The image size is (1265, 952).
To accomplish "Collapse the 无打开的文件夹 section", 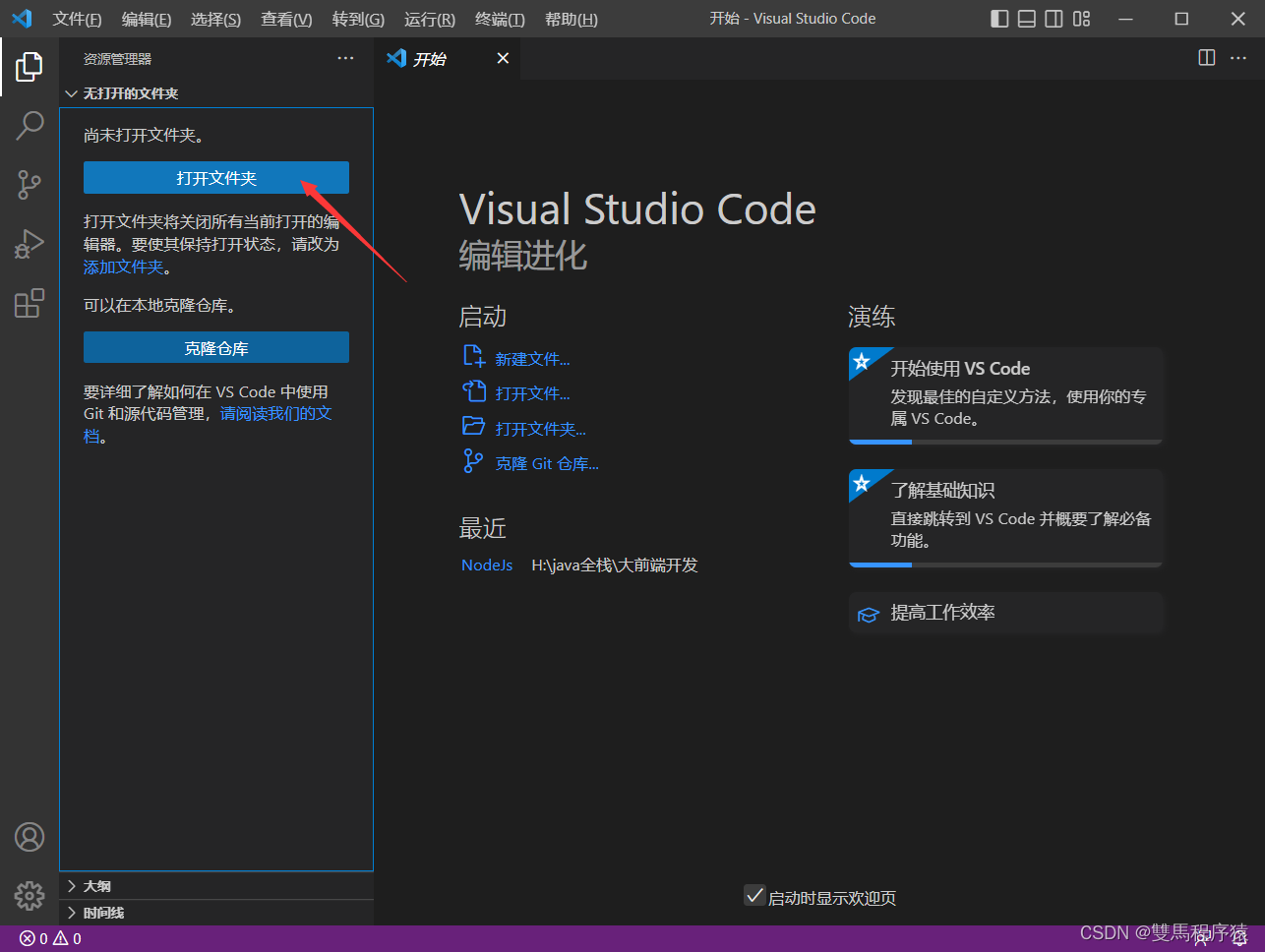I will 216,93.
